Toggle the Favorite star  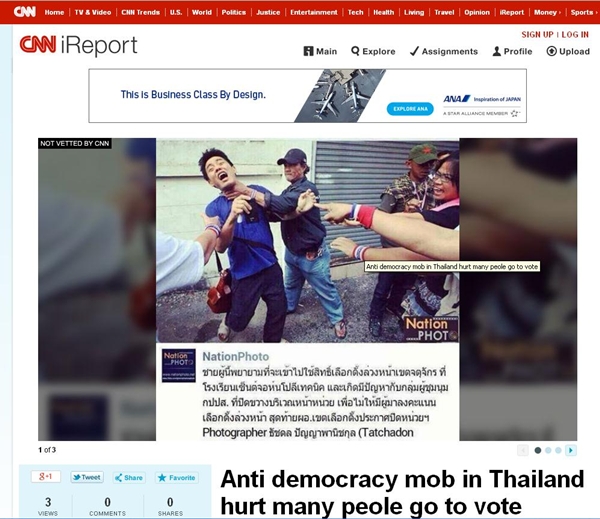tap(177, 478)
